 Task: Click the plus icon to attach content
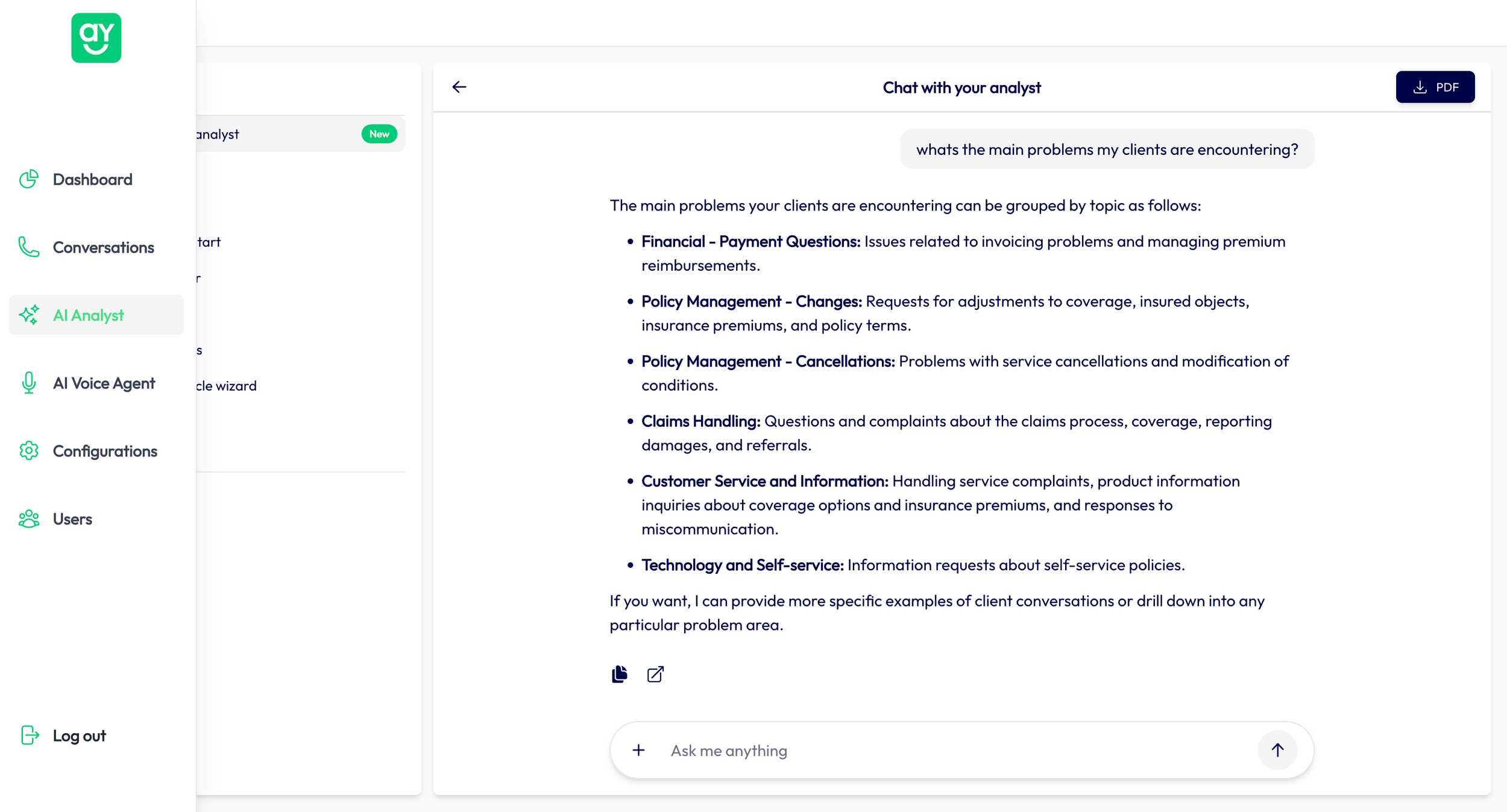click(638, 750)
